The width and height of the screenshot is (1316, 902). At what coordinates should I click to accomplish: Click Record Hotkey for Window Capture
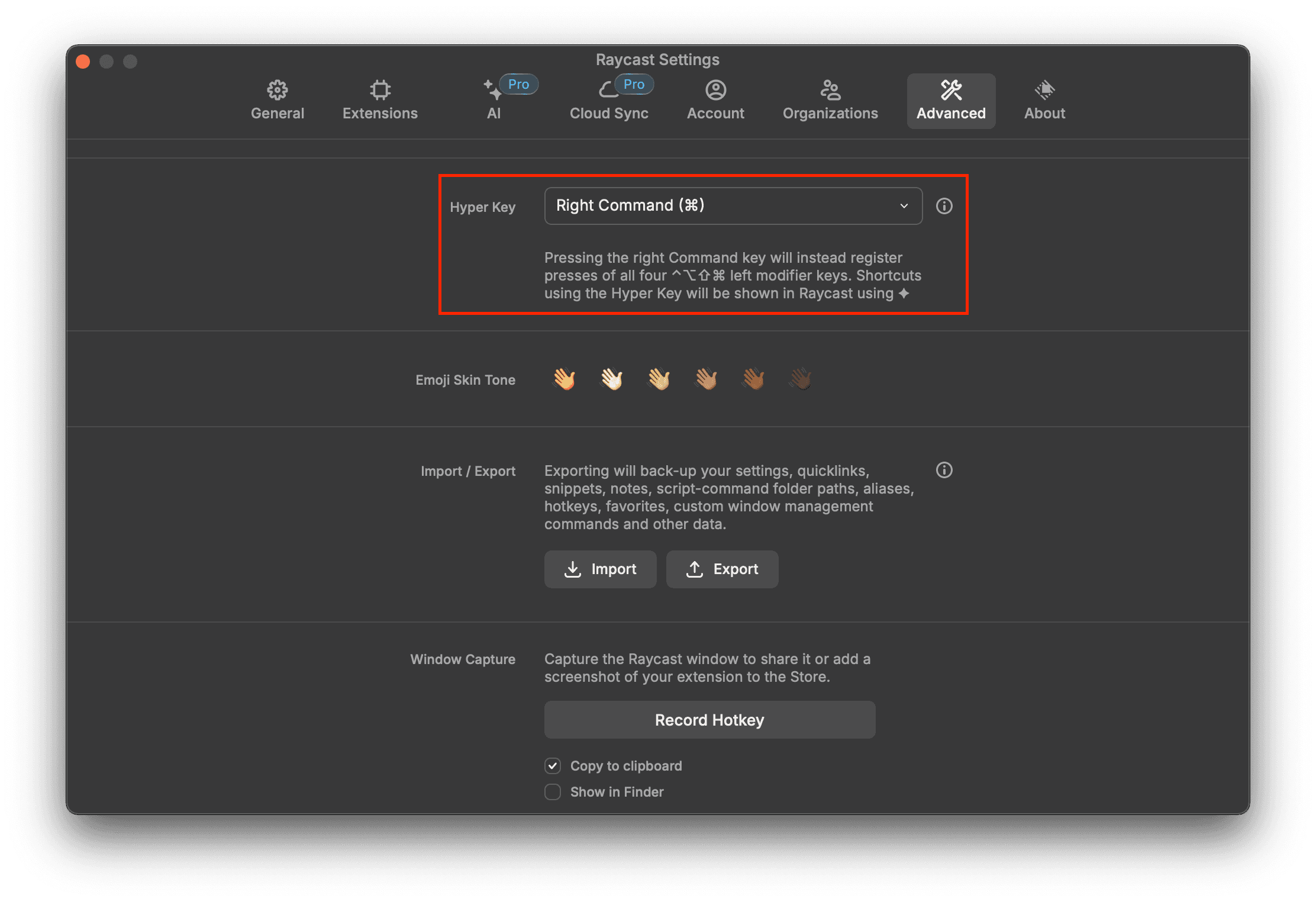[x=709, y=720]
